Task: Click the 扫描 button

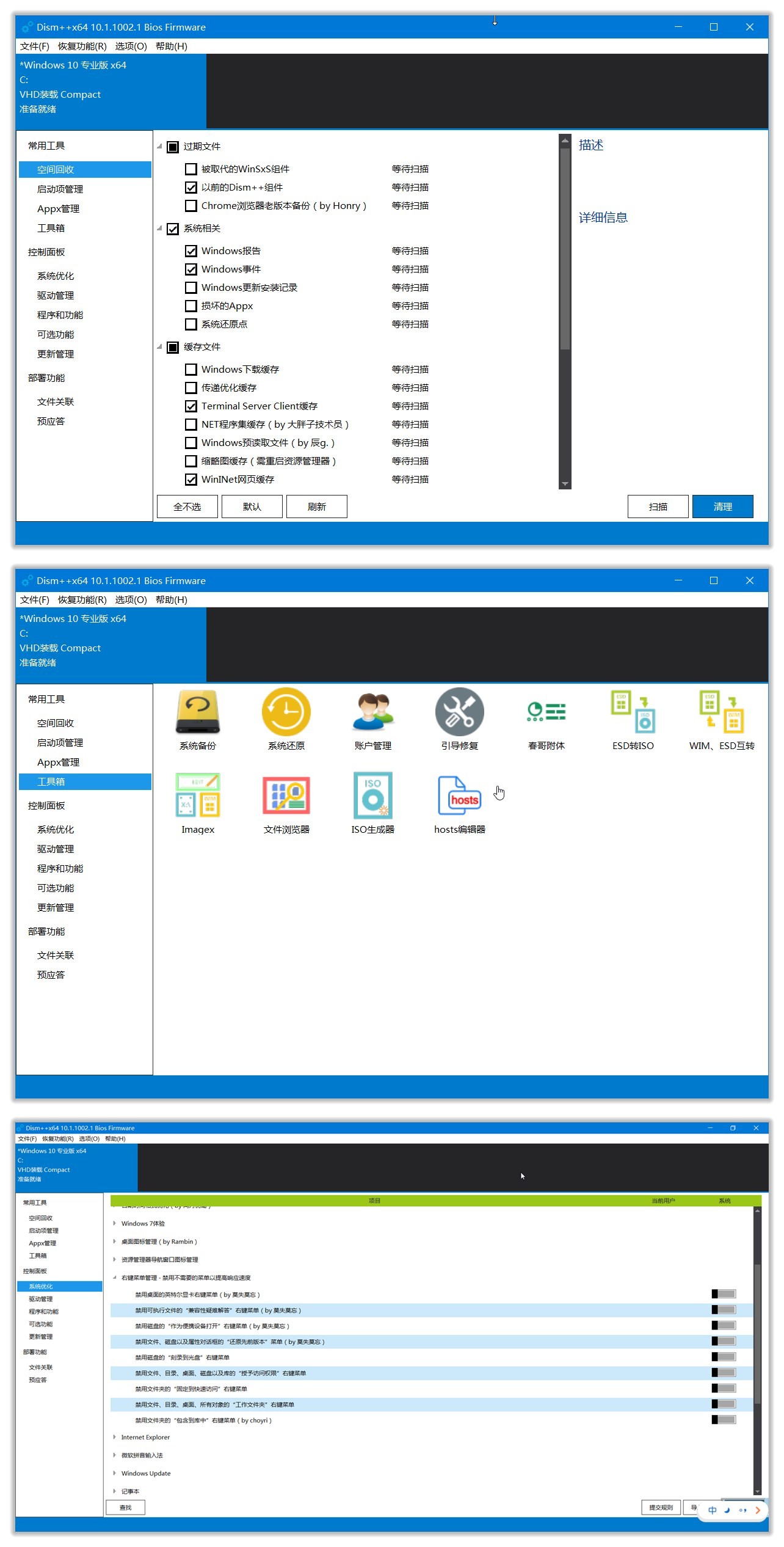Action: 658,507
